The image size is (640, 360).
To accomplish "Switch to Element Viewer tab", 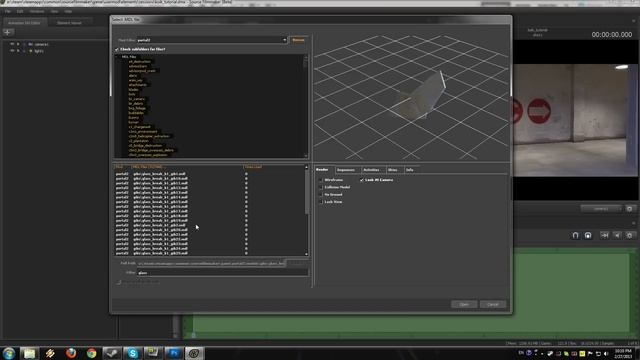I will tap(69, 23).
